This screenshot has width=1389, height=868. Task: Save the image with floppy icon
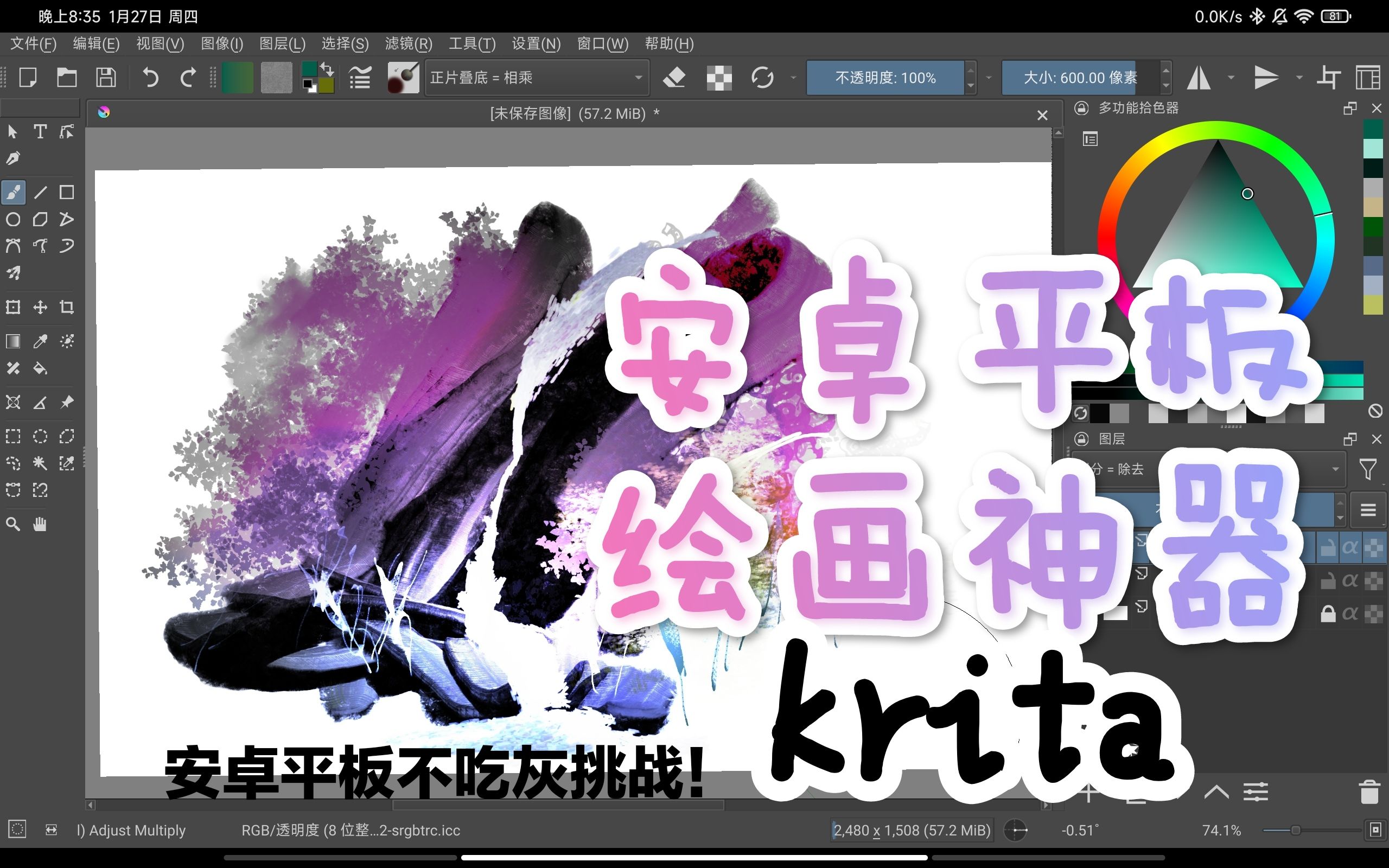[x=106, y=77]
